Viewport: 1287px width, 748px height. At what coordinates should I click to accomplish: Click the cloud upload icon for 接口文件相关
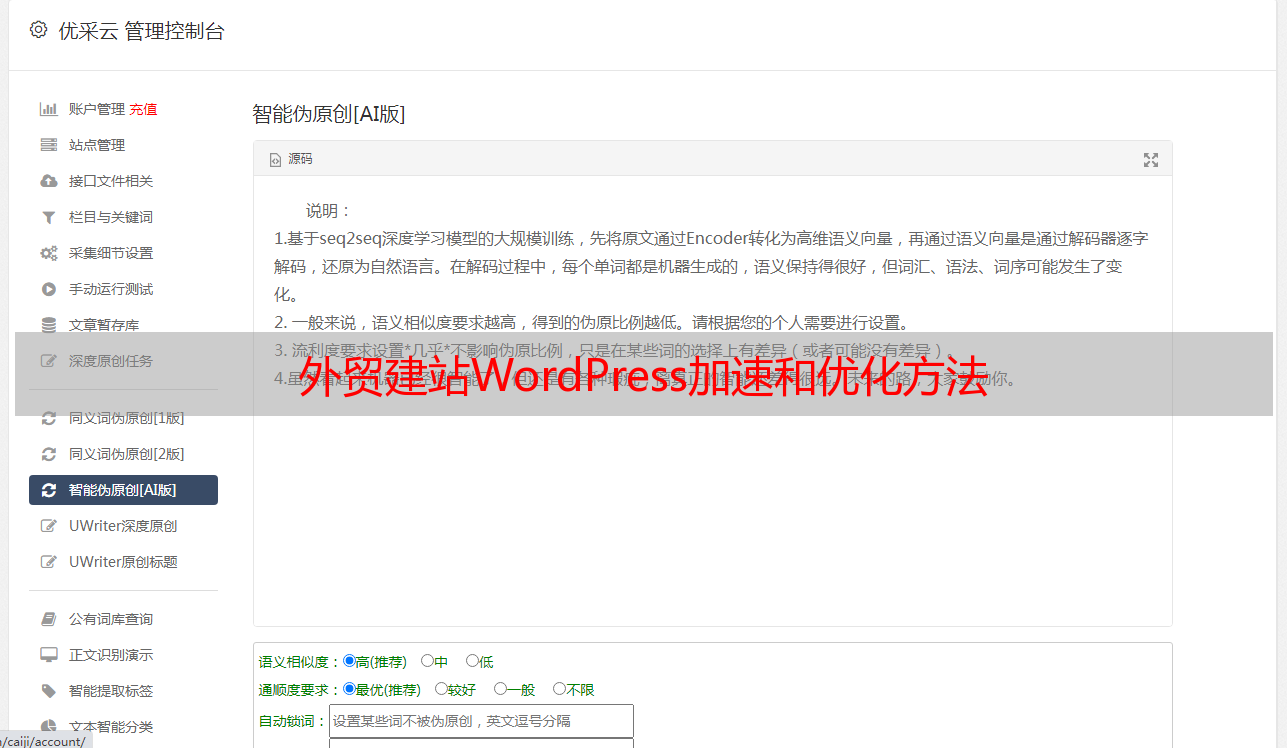(48, 181)
